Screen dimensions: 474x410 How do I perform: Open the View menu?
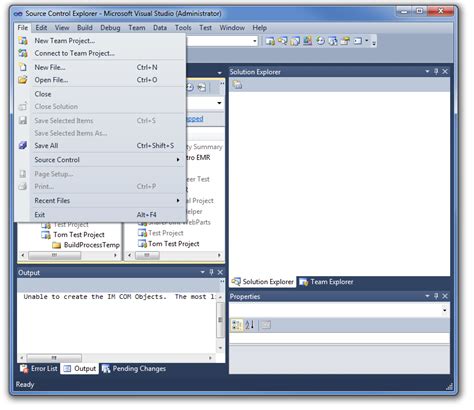[x=62, y=28]
